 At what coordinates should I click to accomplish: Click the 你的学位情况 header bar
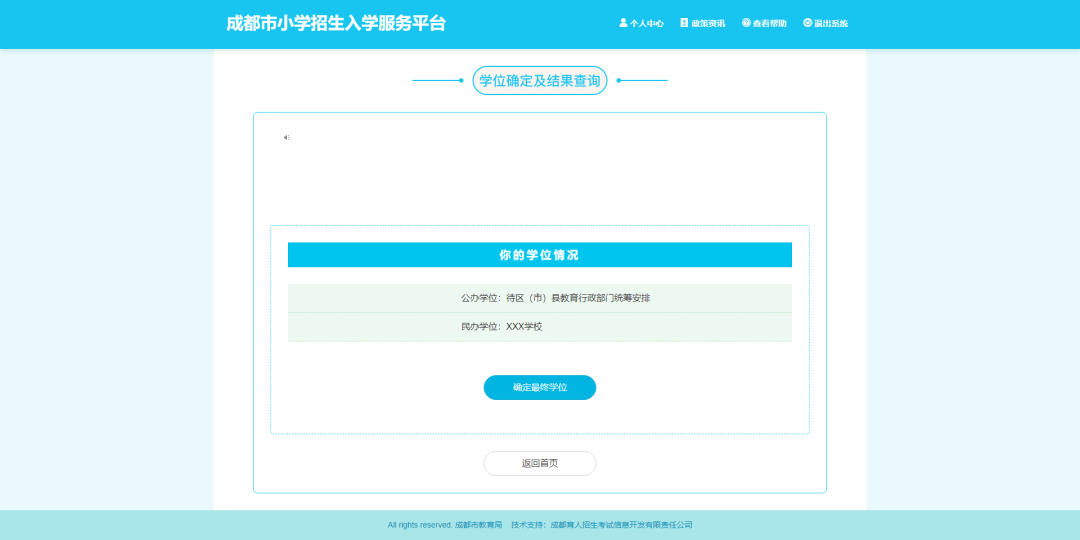(540, 255)
